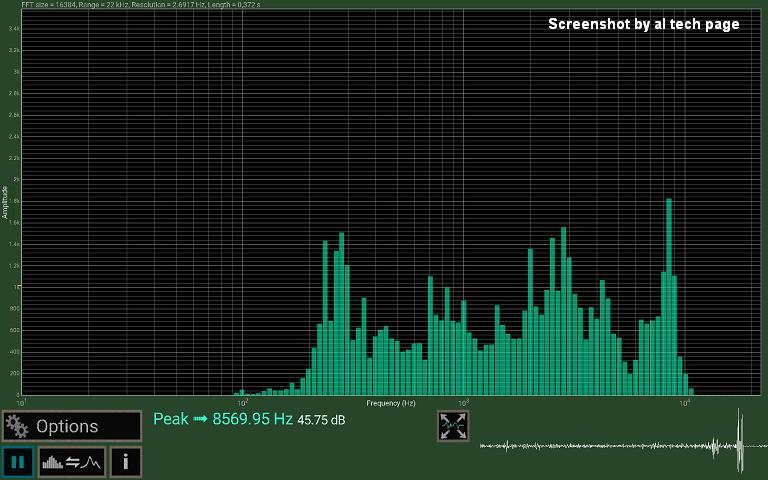
Task: Click the large waveform spike in preview
Action: (x=741, y=440)
